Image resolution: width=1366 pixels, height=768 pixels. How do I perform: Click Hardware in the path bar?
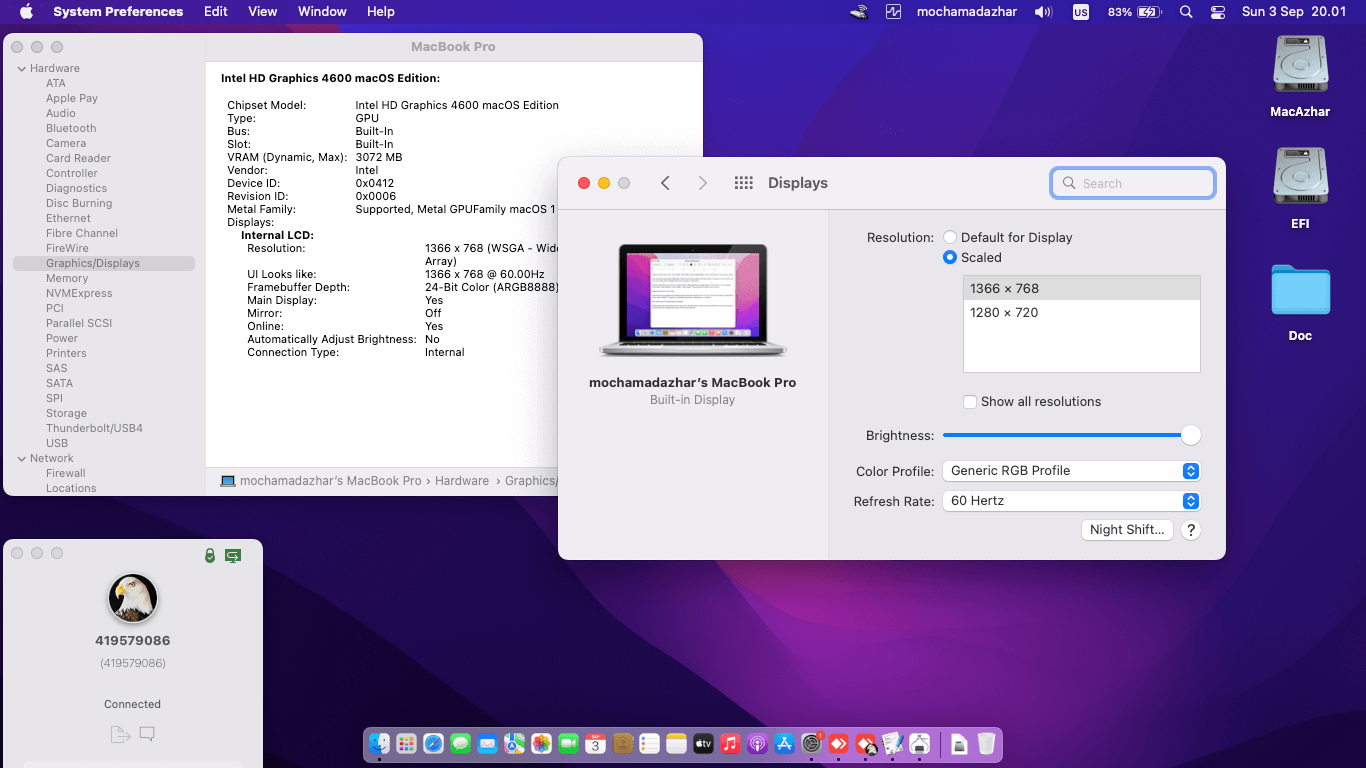coord(462,481)
